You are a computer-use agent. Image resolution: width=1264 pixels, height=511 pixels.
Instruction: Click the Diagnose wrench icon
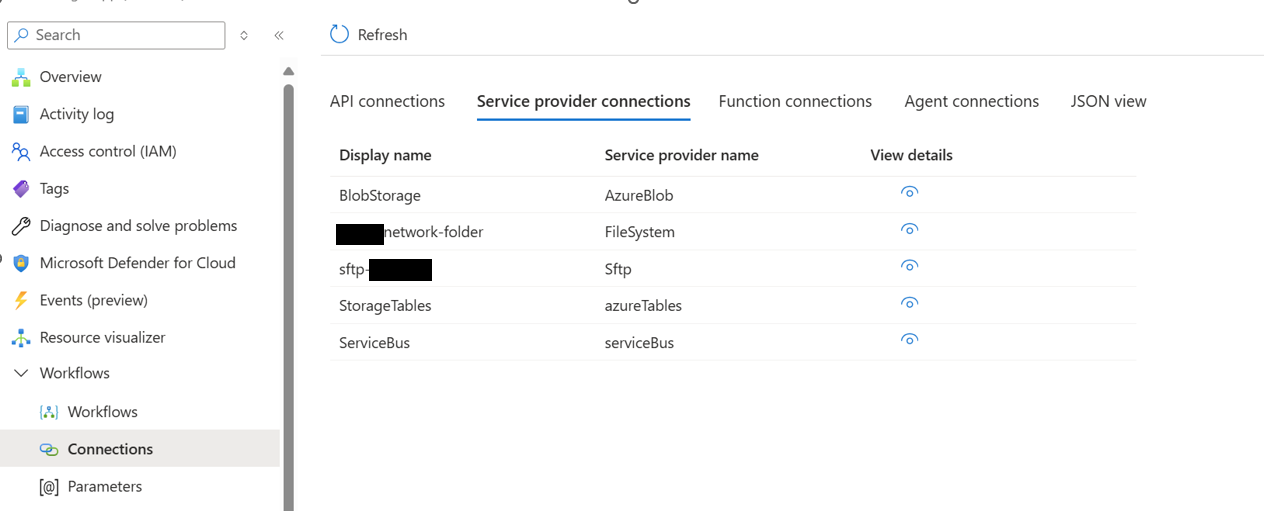[x=21, y=226]
